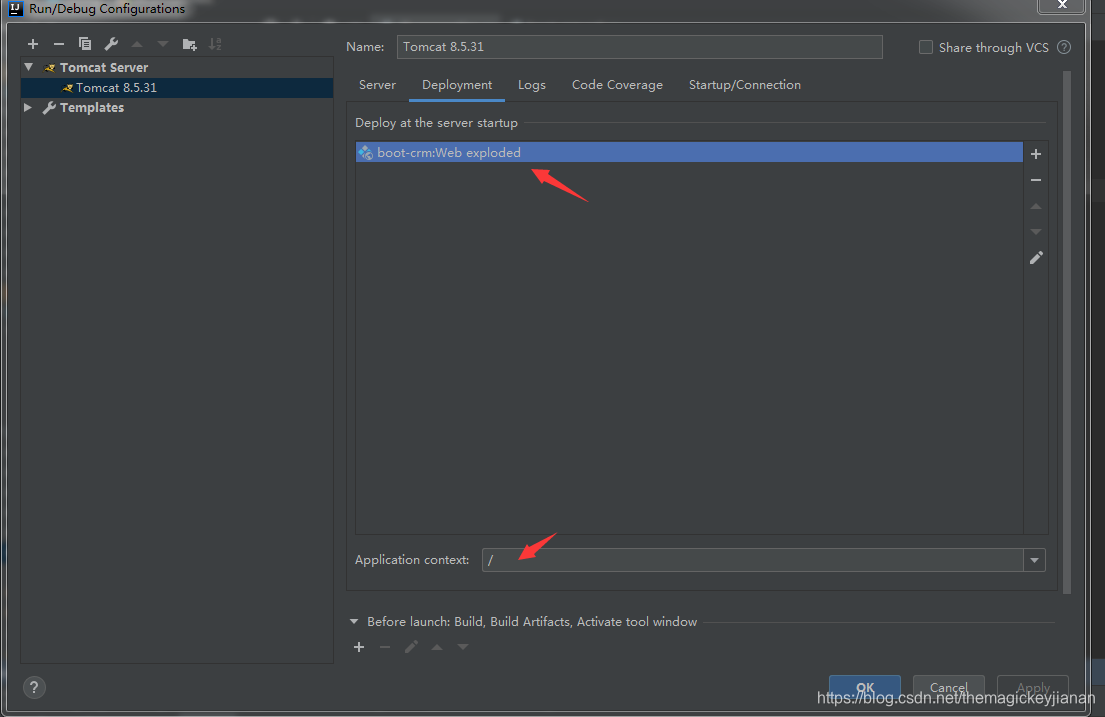Image resolution: width=1105 pixels, height=717 pixels.
Task: Confirm with the OK button
Action: [865, 688]
